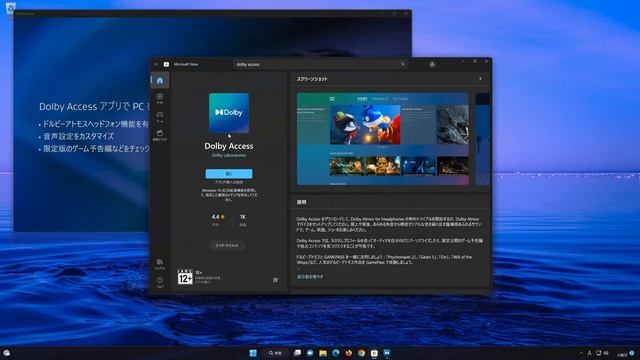Click the Microsoft Store logo in title bar
Screen dimensions: 640x360
pyautogui.click(x=166, y=64)
